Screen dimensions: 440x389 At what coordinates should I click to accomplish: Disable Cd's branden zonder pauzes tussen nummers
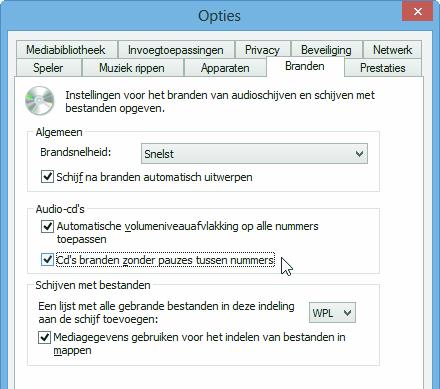[x=47, y=260]
